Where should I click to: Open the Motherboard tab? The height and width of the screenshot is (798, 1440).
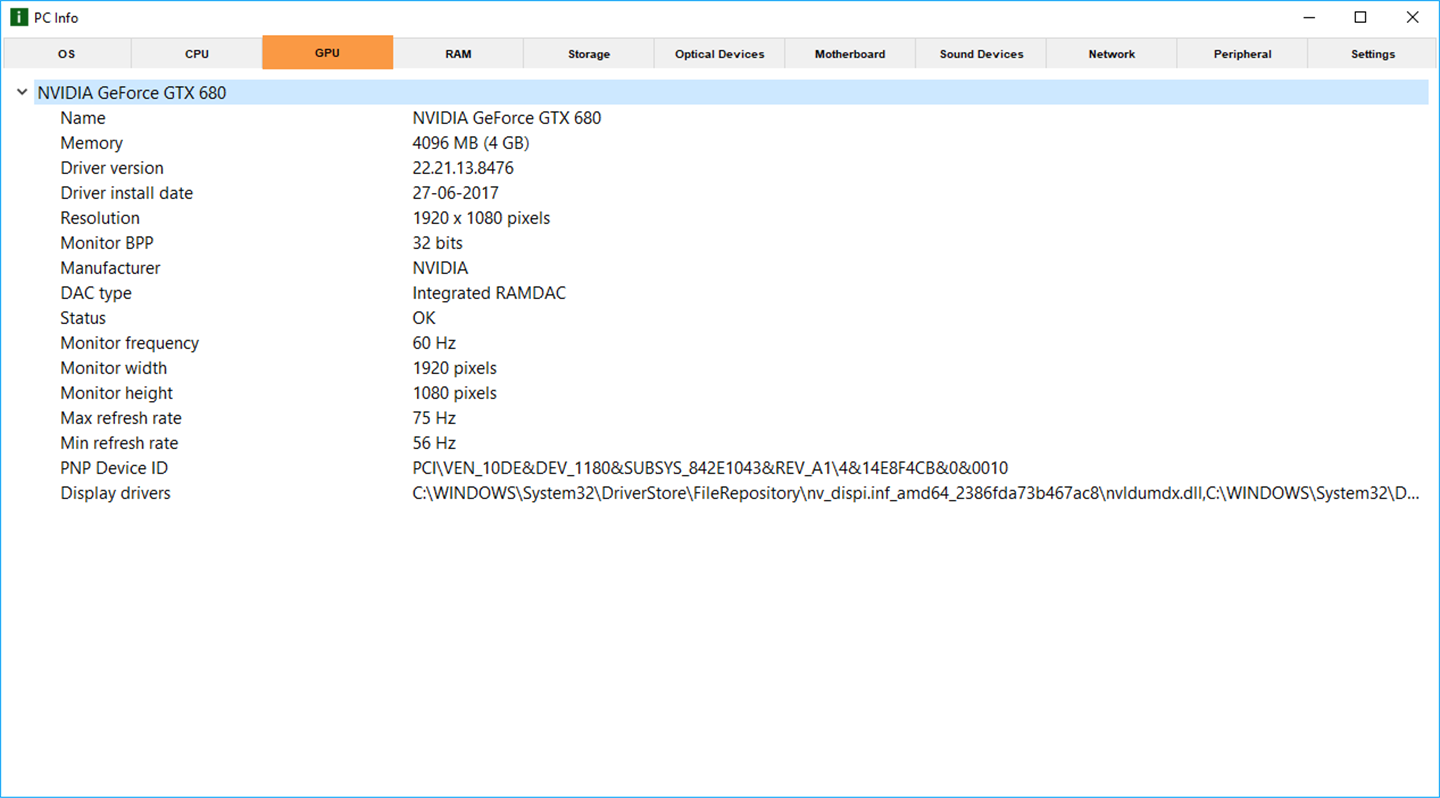pyautogui.click(x=850, y=53)
